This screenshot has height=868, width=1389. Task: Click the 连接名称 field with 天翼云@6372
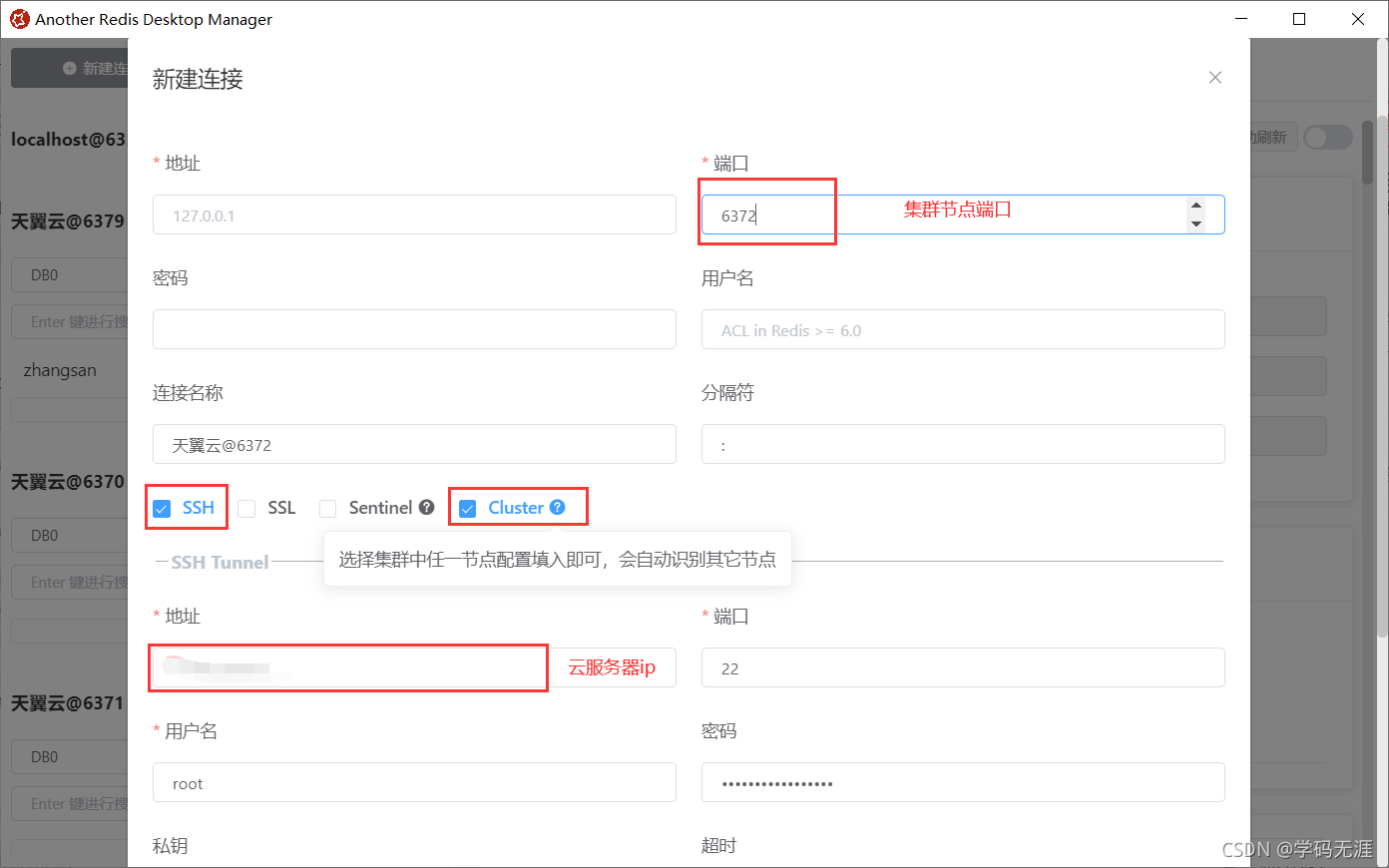tap(414, 444)
